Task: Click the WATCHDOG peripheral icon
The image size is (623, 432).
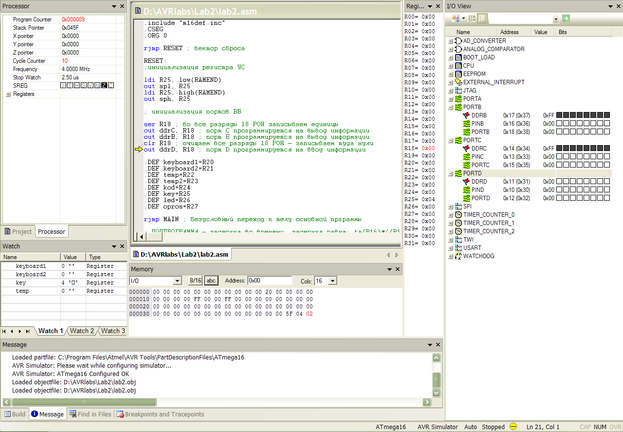Action: (458, 255)
